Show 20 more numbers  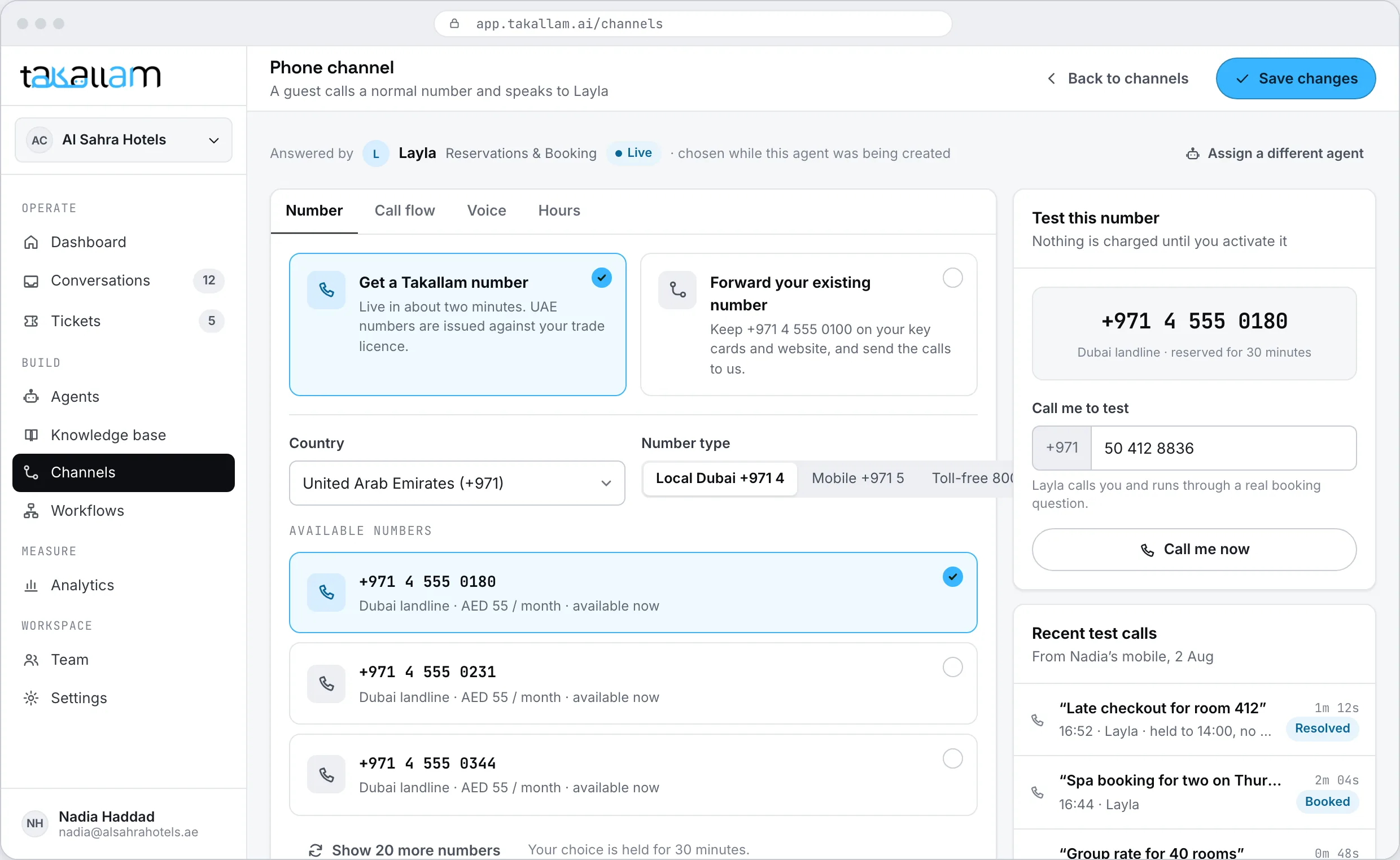point(404,850)
